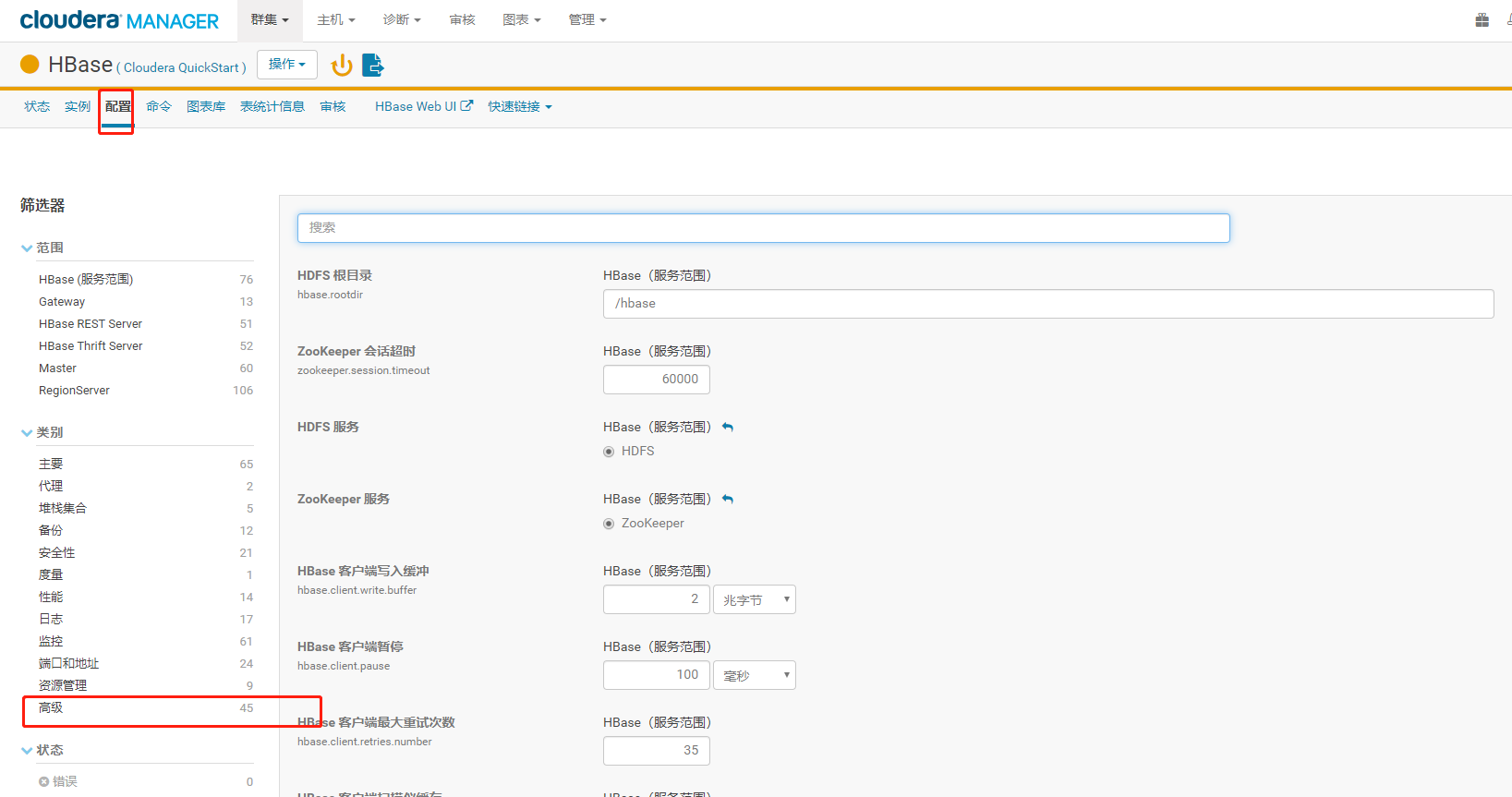Collapse the 范围 filter section
Image resolution: width=1512 pixels, height=797 pixels.
coord(42,248)
